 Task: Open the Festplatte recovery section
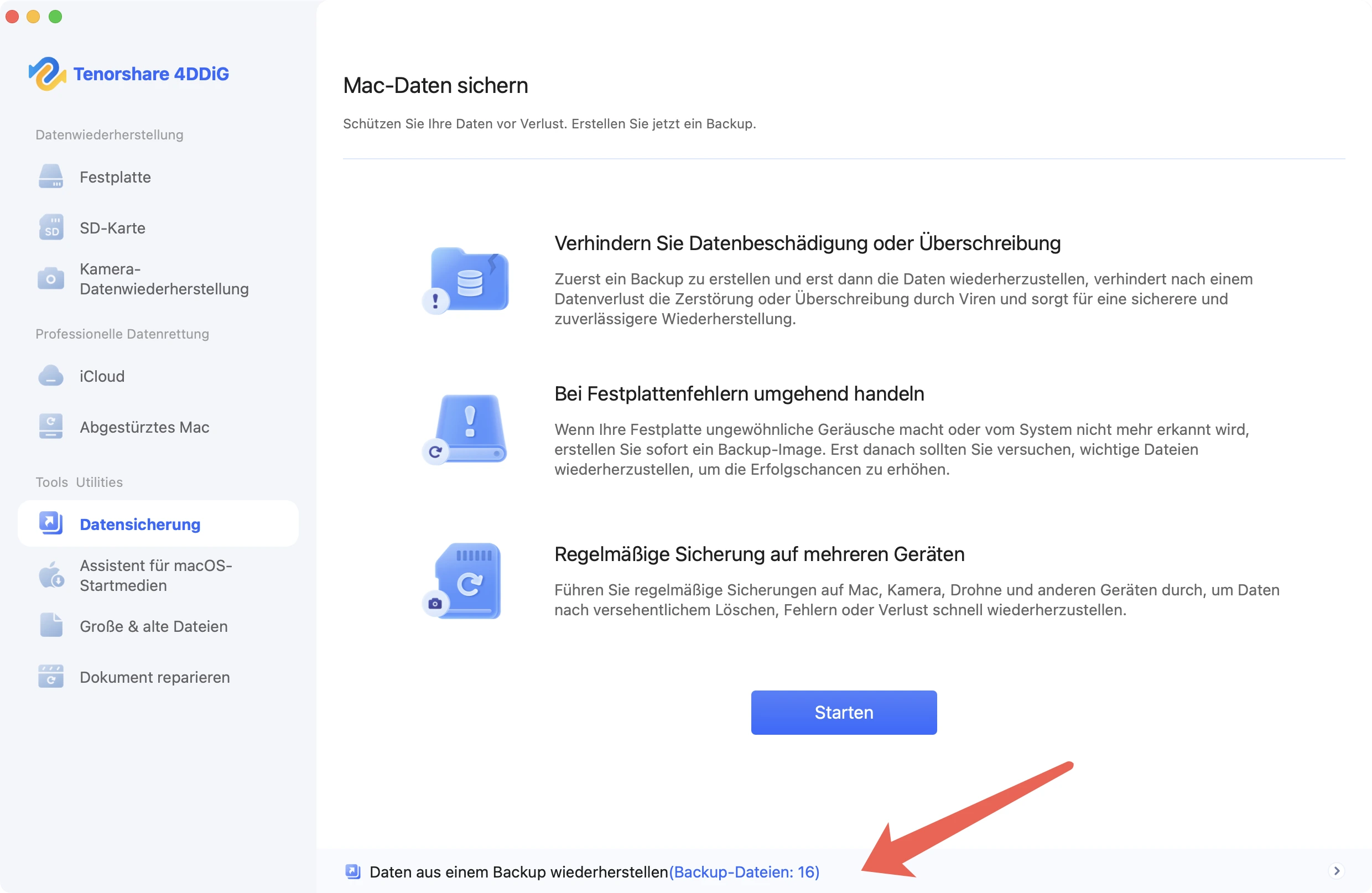[158, 176]
